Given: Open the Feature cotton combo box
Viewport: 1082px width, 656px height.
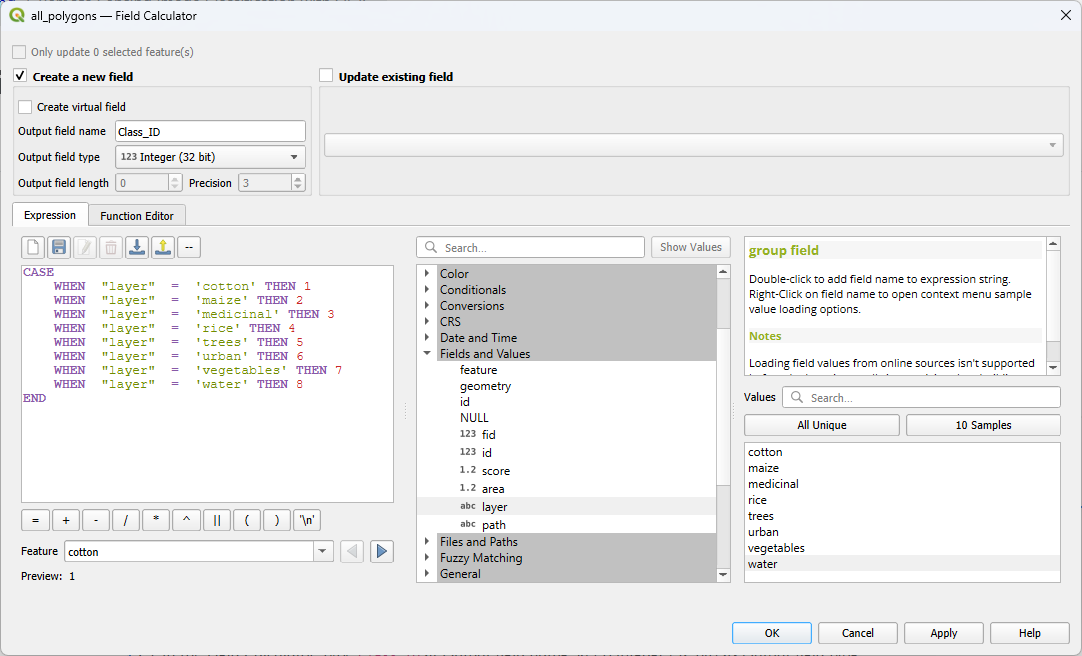Looking at the screenshot, I should pyautogui.click(x=323, y=551).
